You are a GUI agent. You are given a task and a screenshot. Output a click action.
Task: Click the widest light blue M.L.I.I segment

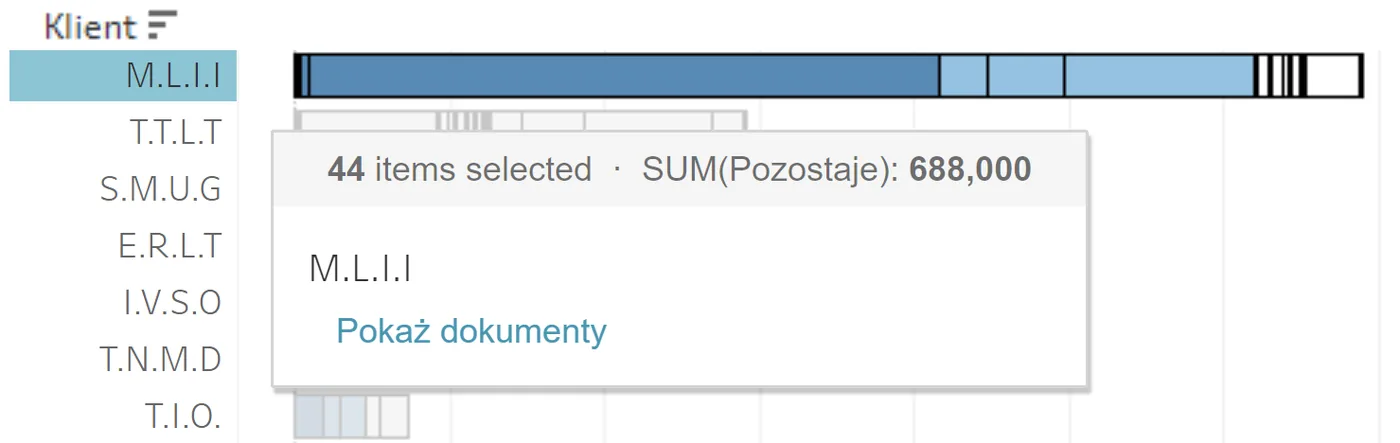[1159, 76]
